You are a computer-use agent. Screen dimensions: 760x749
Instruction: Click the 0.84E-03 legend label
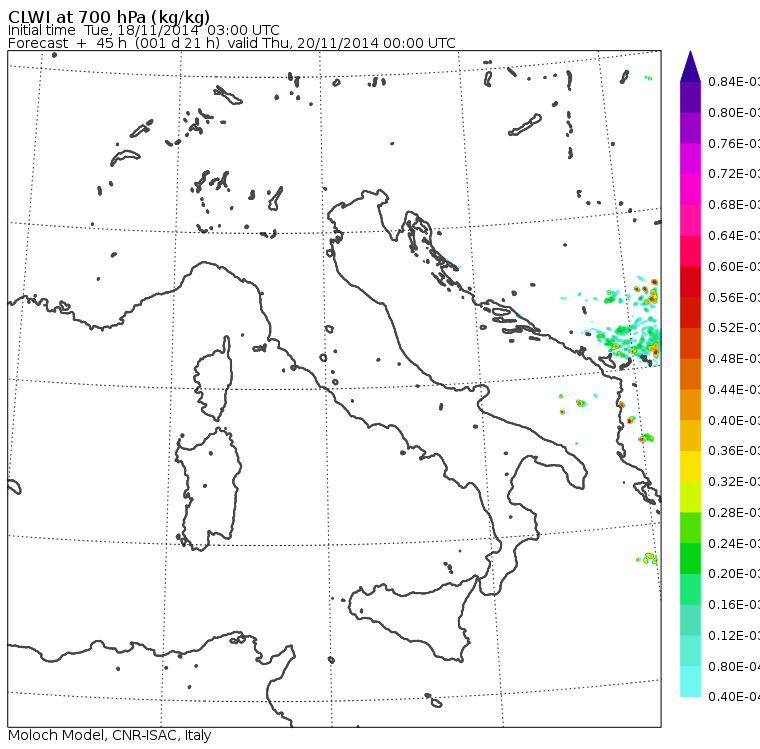(734, 81)
